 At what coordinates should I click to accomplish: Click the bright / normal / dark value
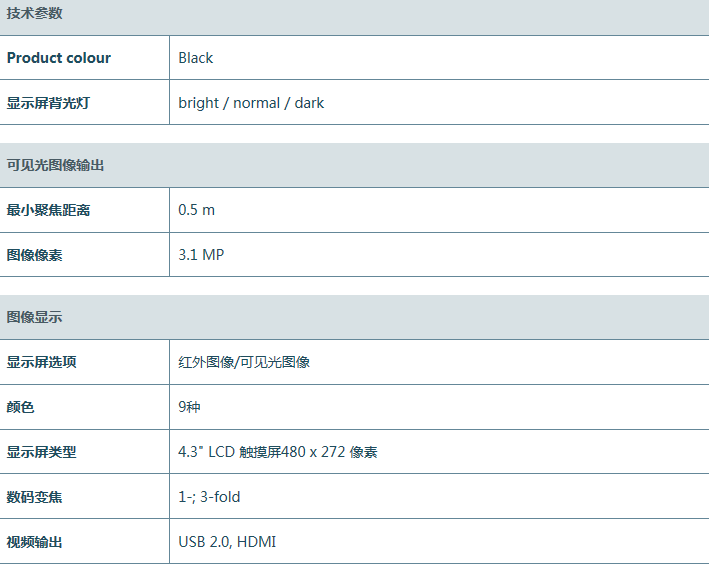(251, 103)
